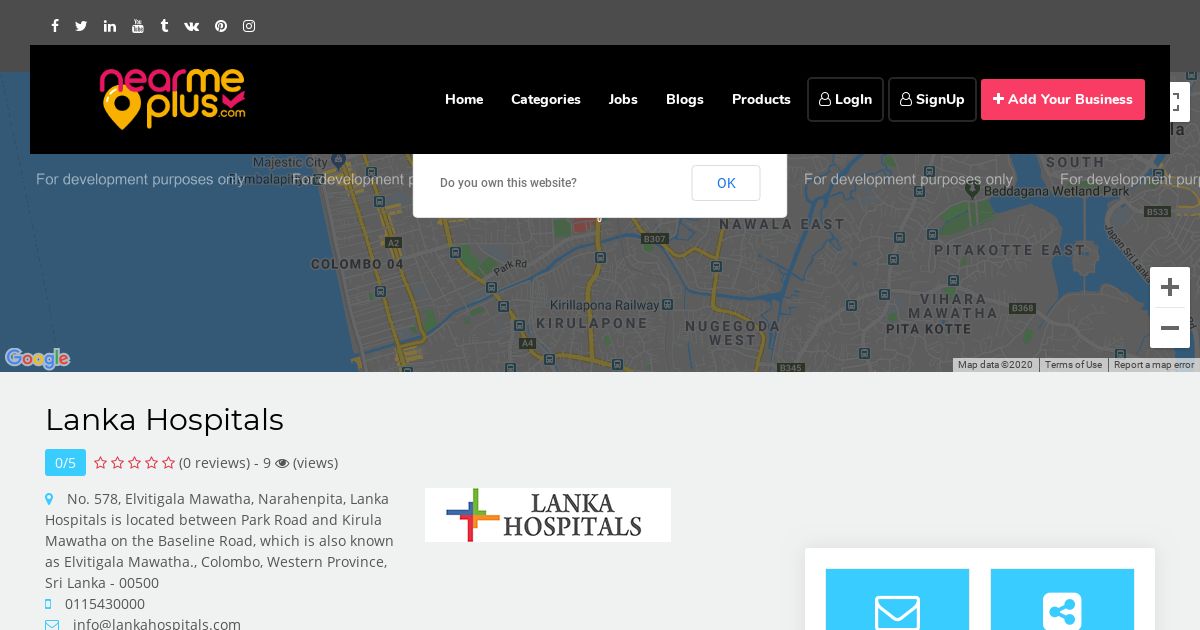
Task: Click the info@lankahospitals.com email
Action: [x=157, y=624]
